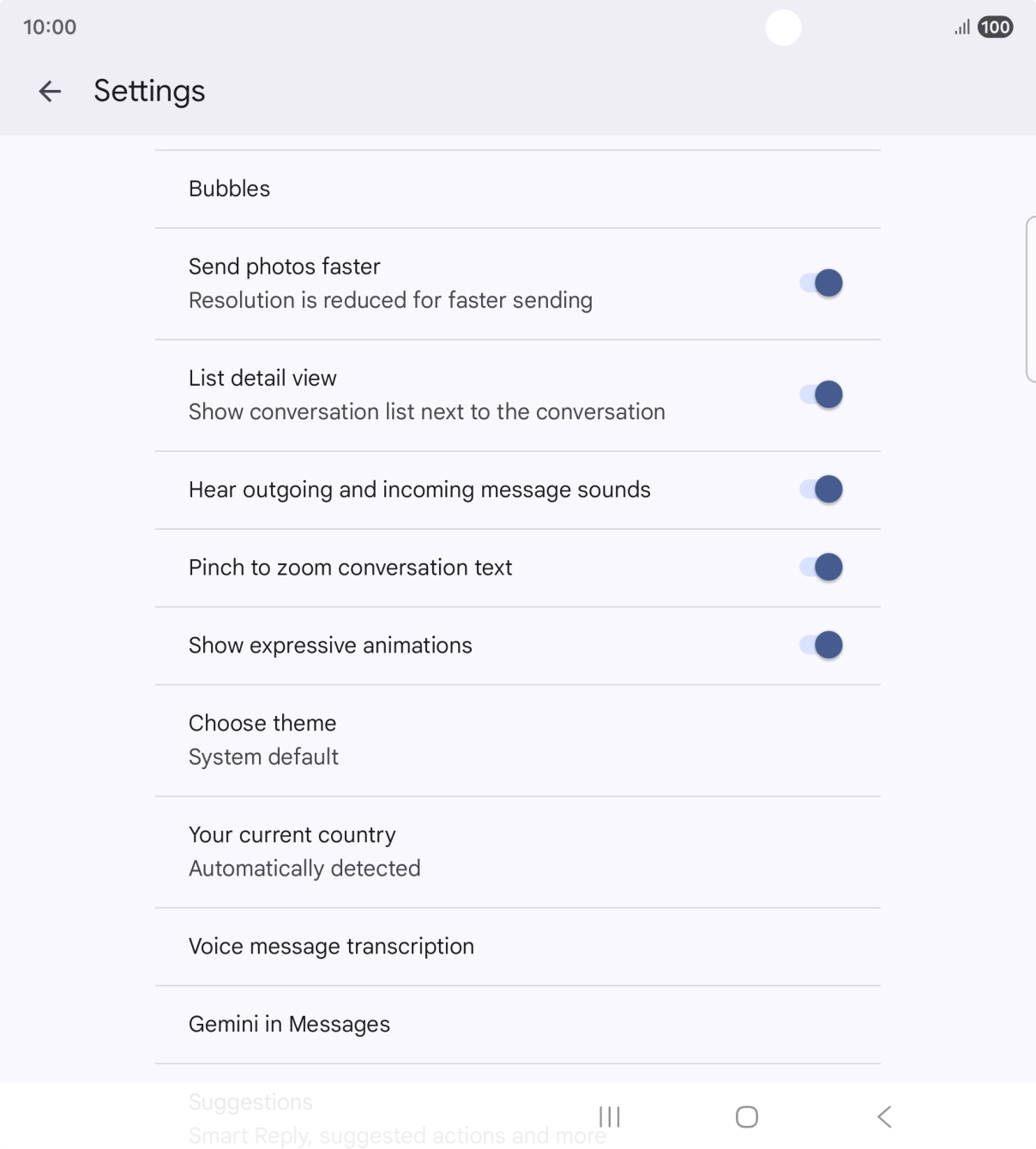Tap the signal strength icon

coord(962,27)
